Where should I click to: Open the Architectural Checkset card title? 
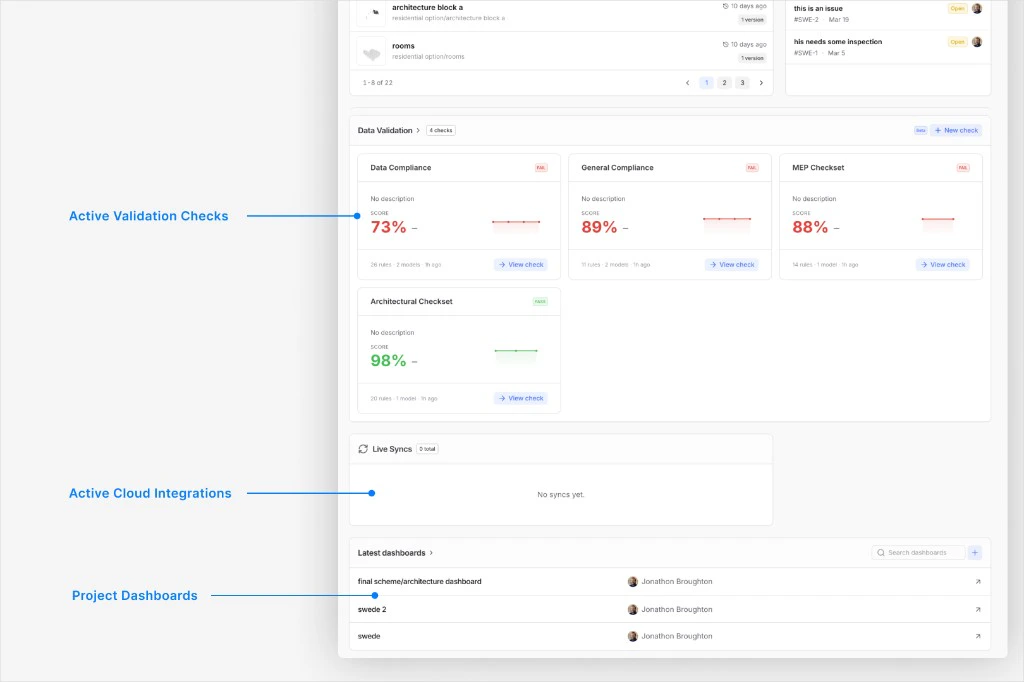(411, 302)
